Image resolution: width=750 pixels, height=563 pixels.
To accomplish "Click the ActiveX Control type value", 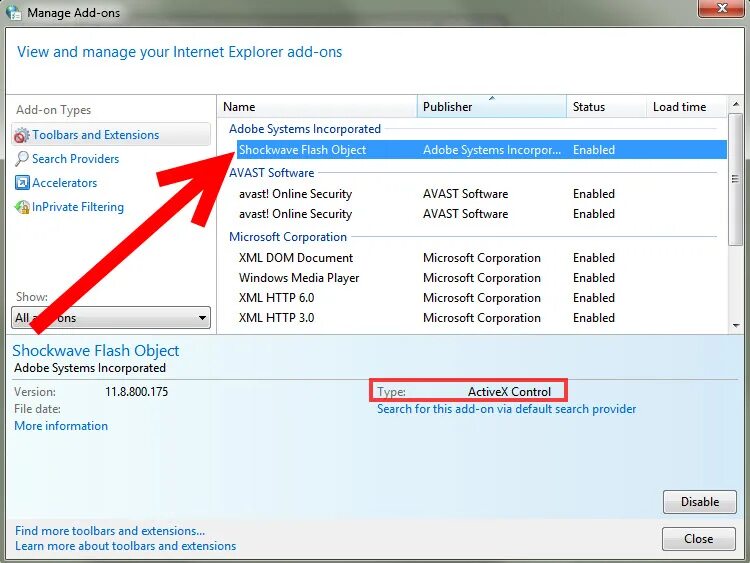I will (509, 392).
